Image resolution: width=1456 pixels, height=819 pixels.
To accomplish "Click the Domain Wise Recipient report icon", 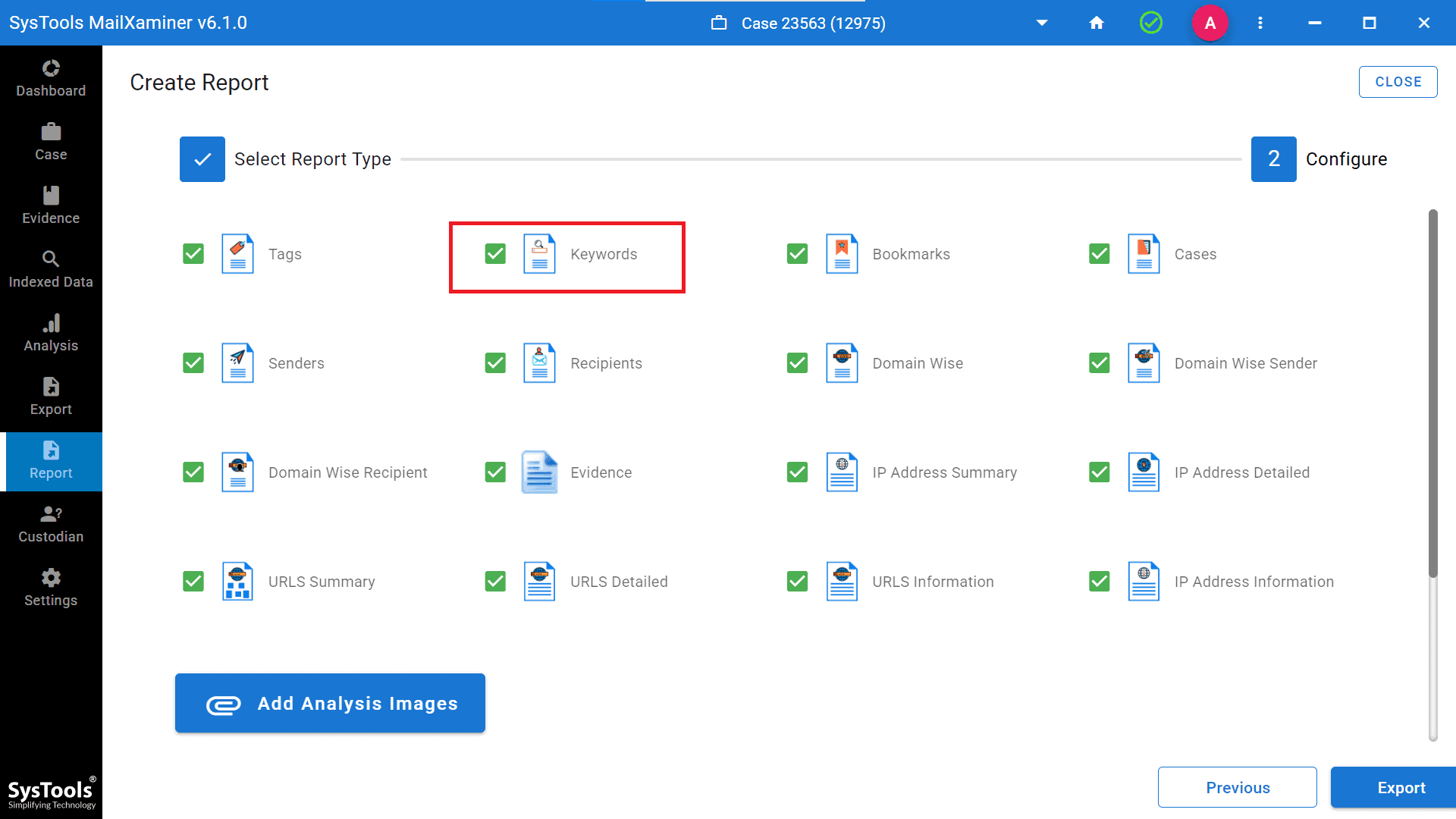I will pos(237,472).
